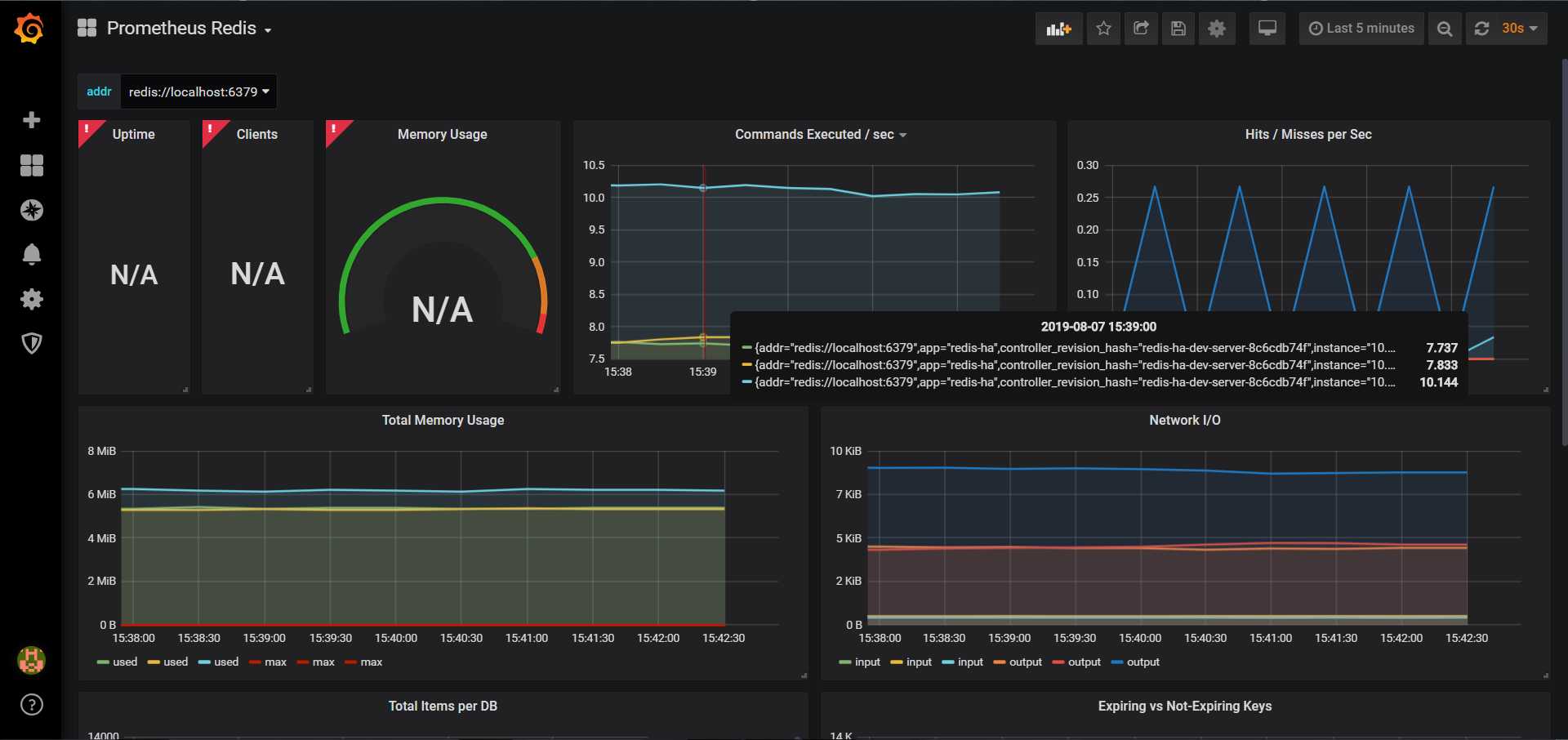Open the Total Items per DB panel title
This screenshot has width=1568, height=740.
[443, 706]
